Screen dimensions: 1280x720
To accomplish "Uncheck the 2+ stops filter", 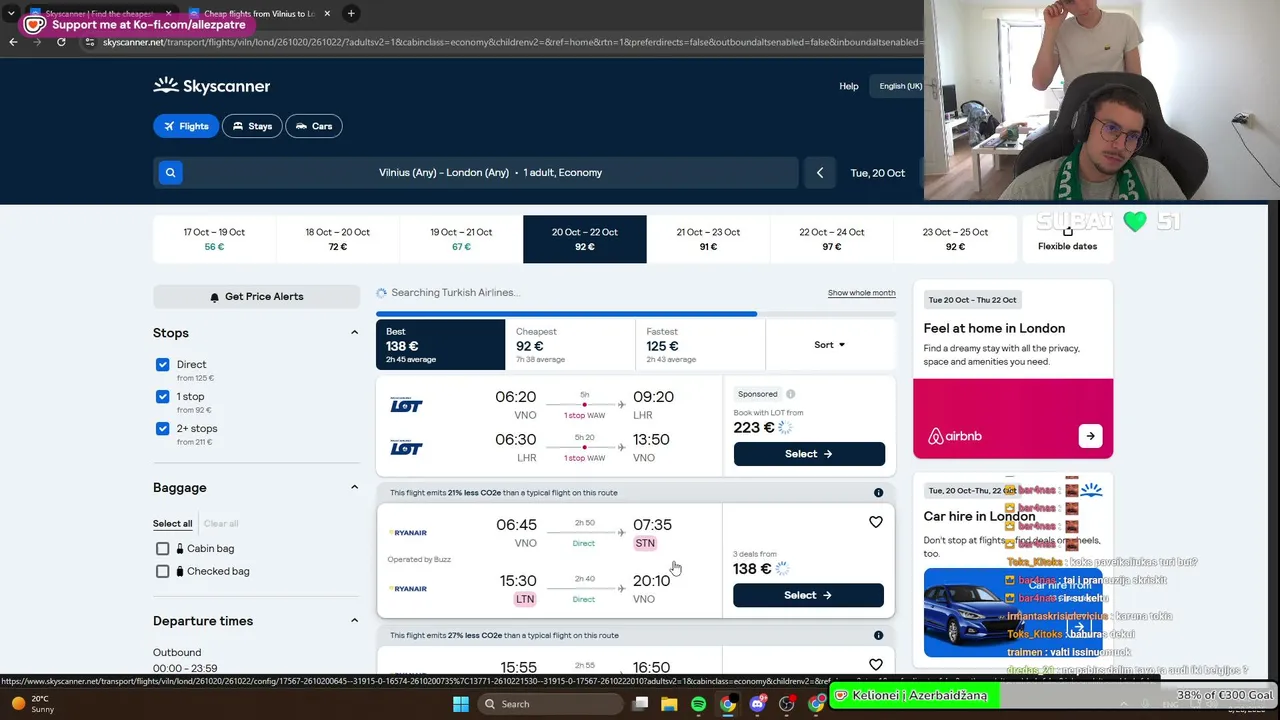I will pos(163,429).
